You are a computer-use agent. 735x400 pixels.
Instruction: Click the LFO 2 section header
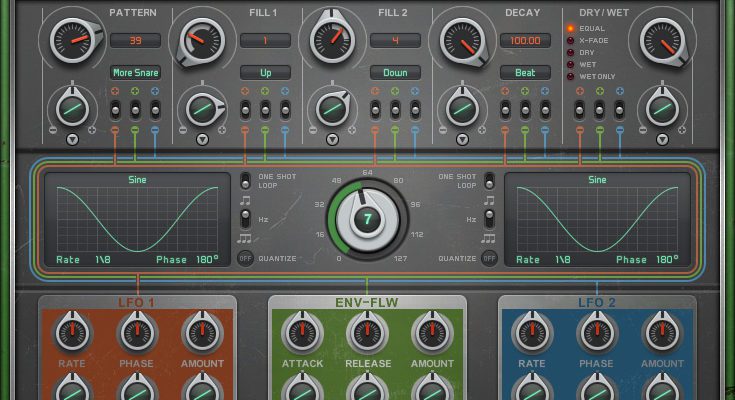[x=597, y=301]
